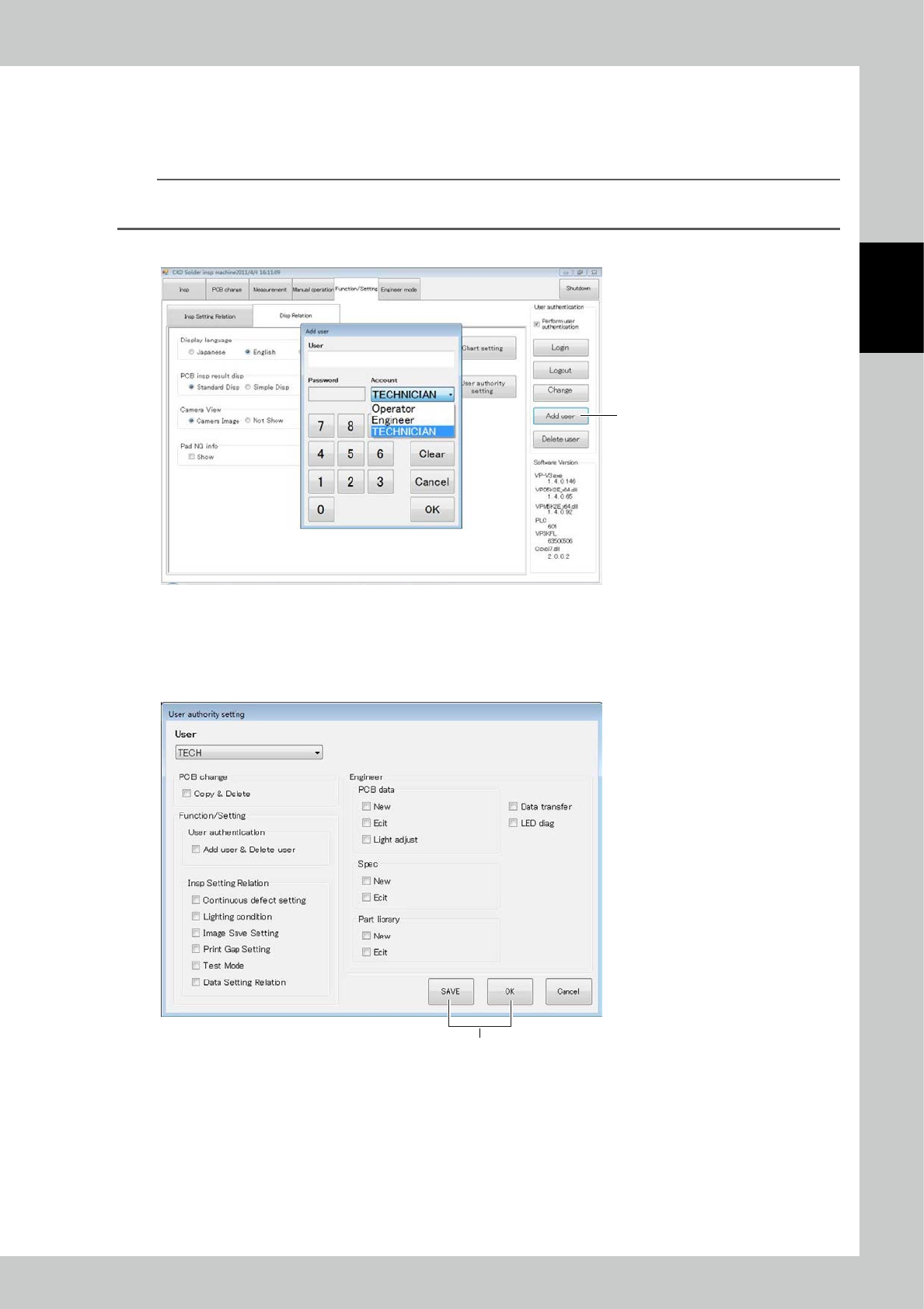Open the Insp tab
This screenshot has height=1309, width=924.
point(184,289)
